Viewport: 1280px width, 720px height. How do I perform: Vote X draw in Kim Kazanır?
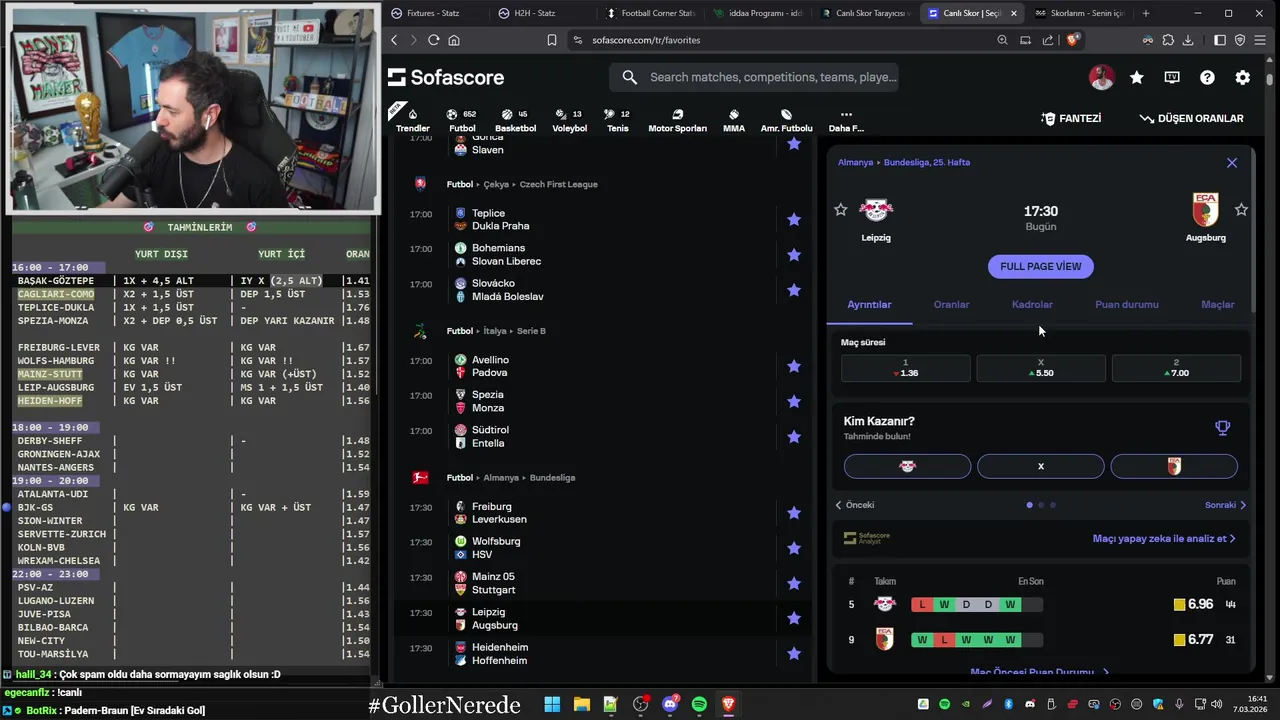(x=1041, y=466)
